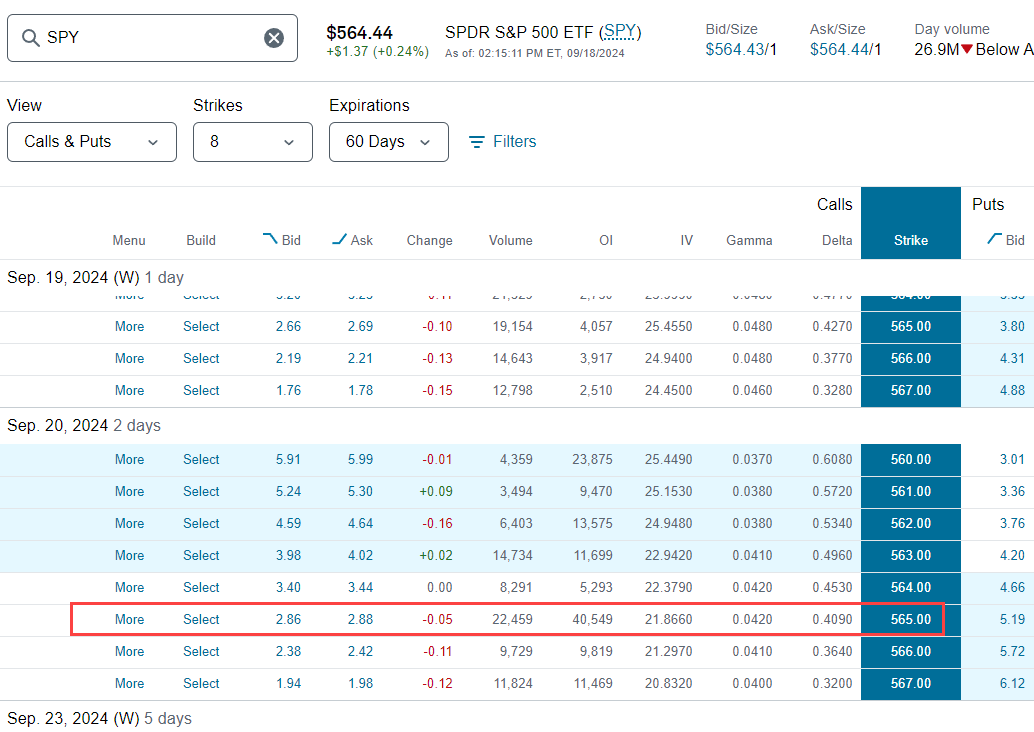The image size is (1034, 732).
Task: Click the call bid price 1.94
Action: 288,683
